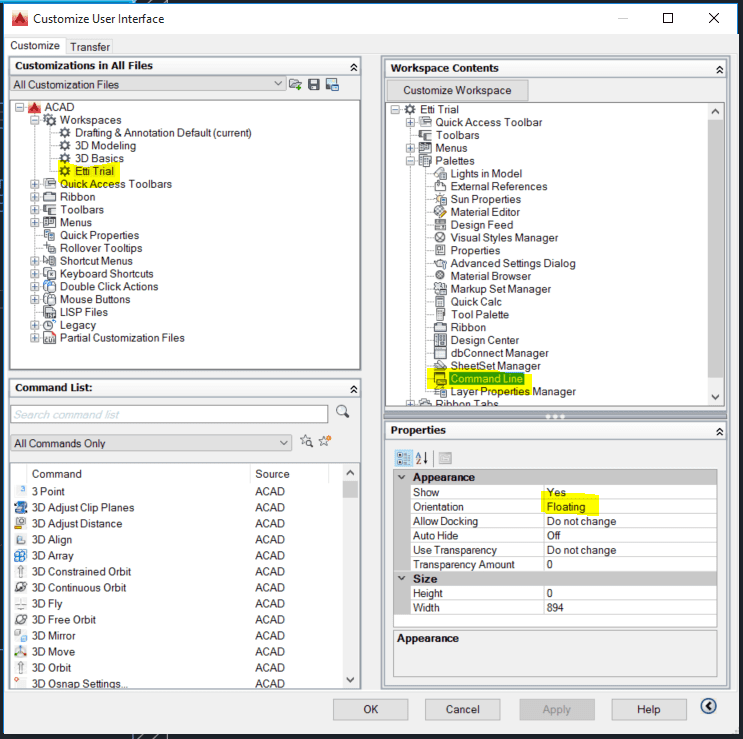Click the Quick Calc palette icon

point(440,302)
